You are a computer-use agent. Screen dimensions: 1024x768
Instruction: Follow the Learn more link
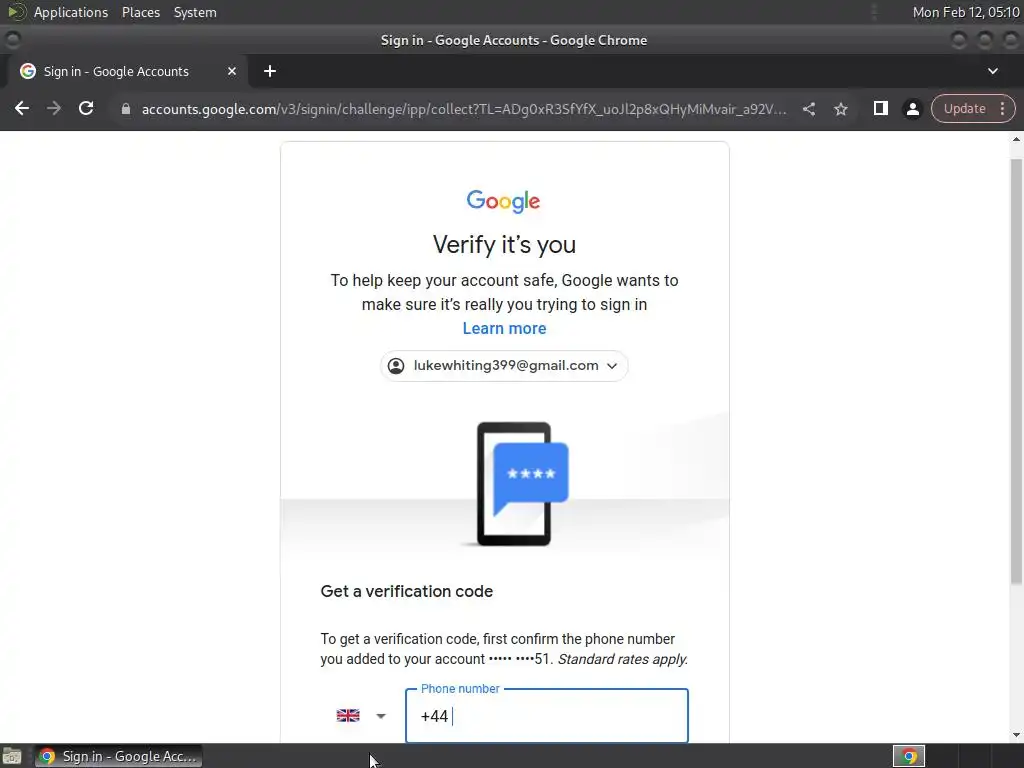pyautogui.click(x=504, y=328)
